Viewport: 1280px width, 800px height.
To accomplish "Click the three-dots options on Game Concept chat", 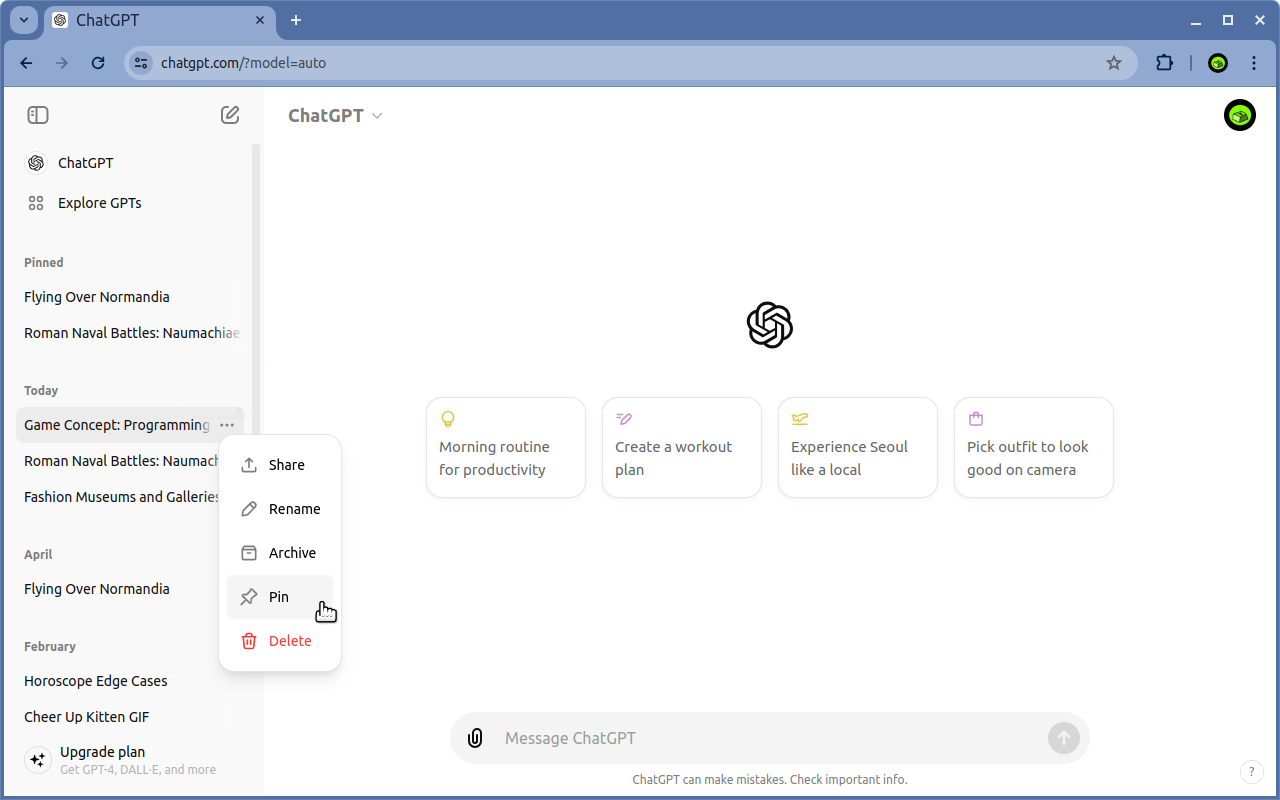I will pyautogui.click(x=227, y=425).
